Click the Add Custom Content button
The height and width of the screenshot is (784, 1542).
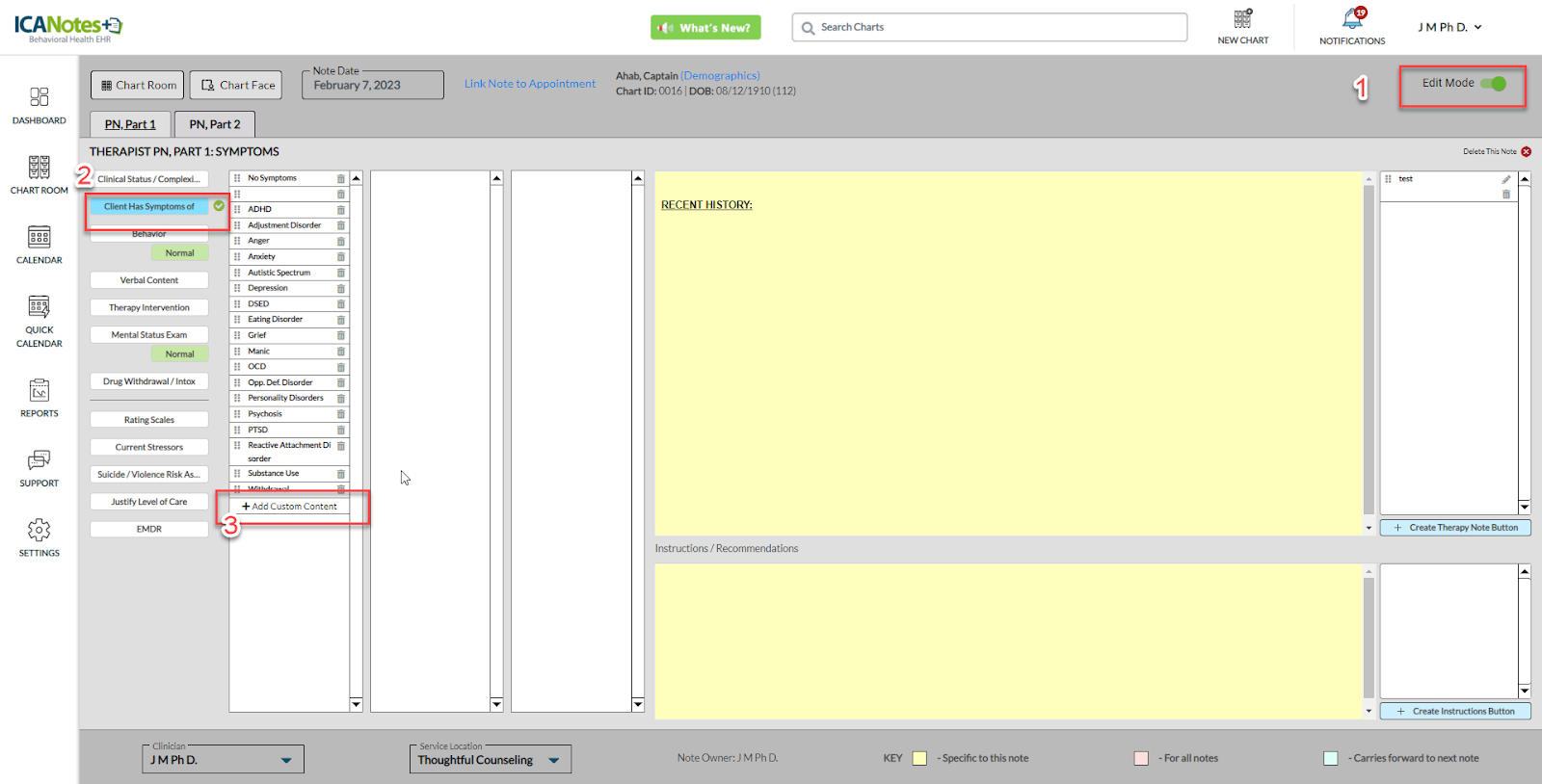tap(290, 507)
